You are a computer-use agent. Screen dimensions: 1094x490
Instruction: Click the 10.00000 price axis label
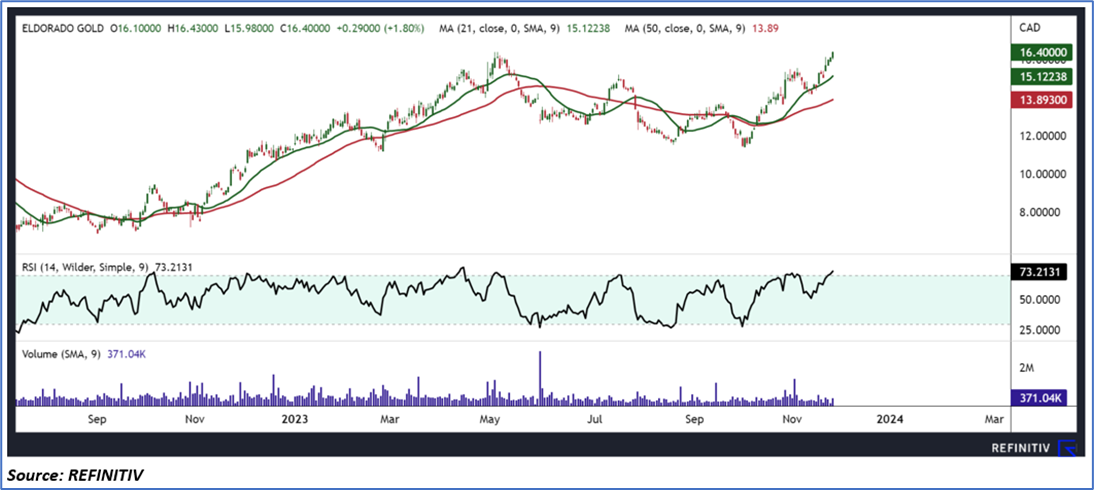(1042, 175)
